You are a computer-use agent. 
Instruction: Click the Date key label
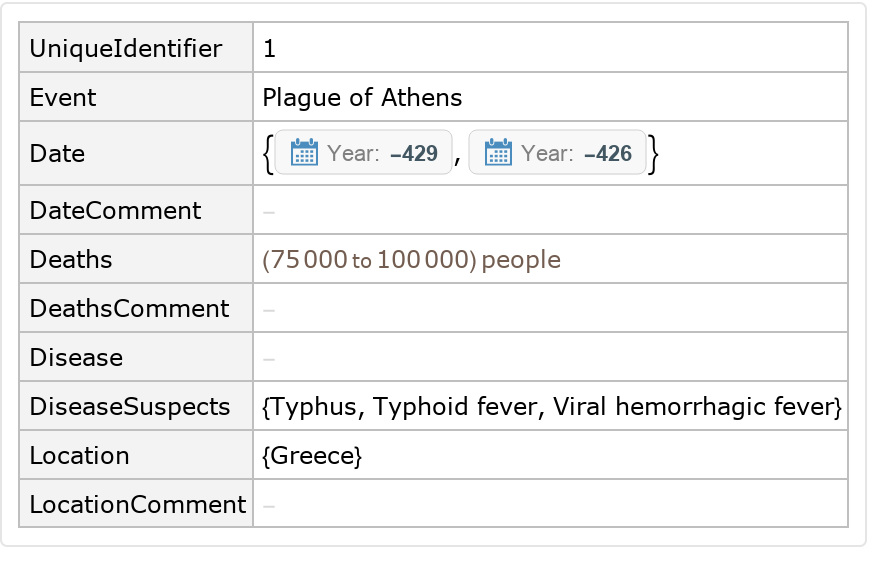click(x=57, y=154)
